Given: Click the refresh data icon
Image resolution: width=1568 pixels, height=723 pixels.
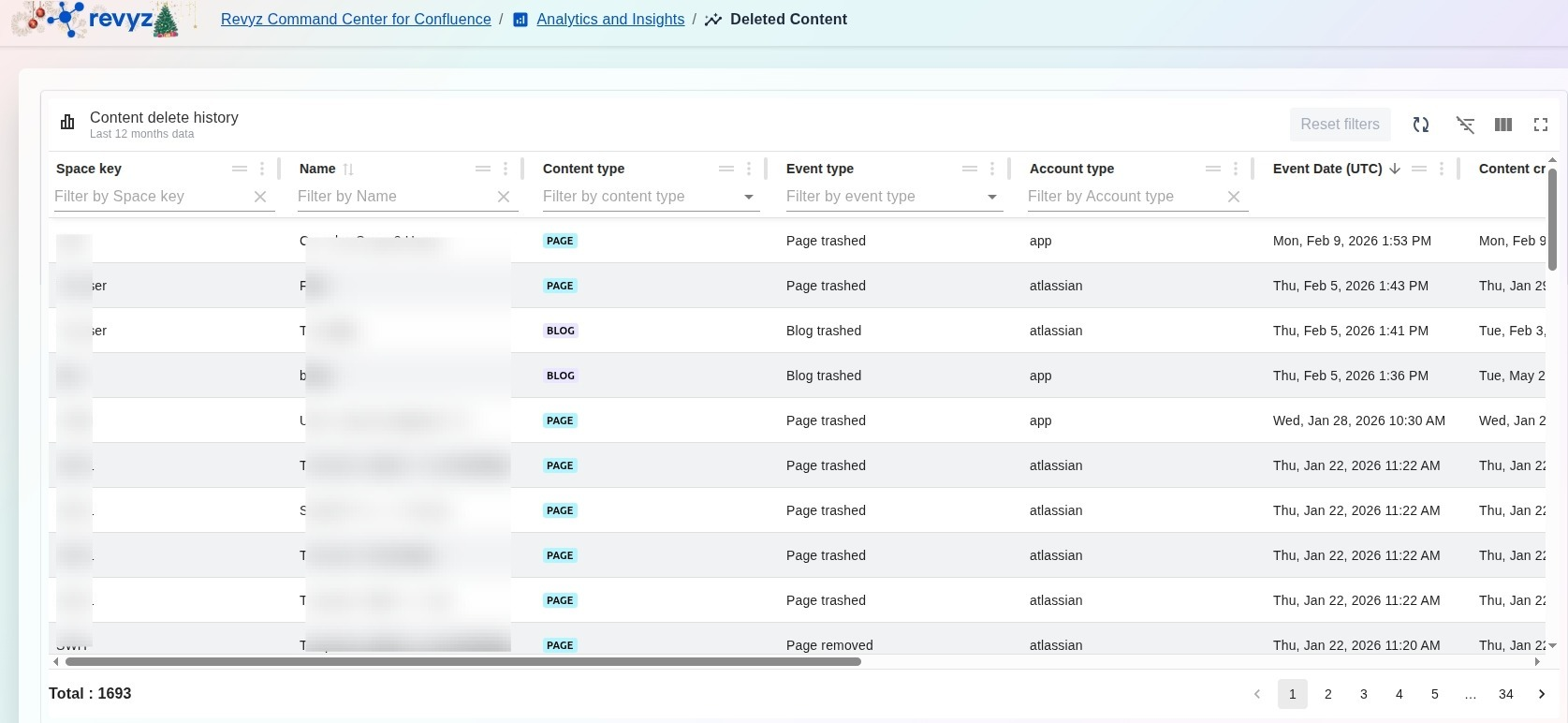Looking at the screenshot, I should pyautogui.click(x=1421, y=125).
